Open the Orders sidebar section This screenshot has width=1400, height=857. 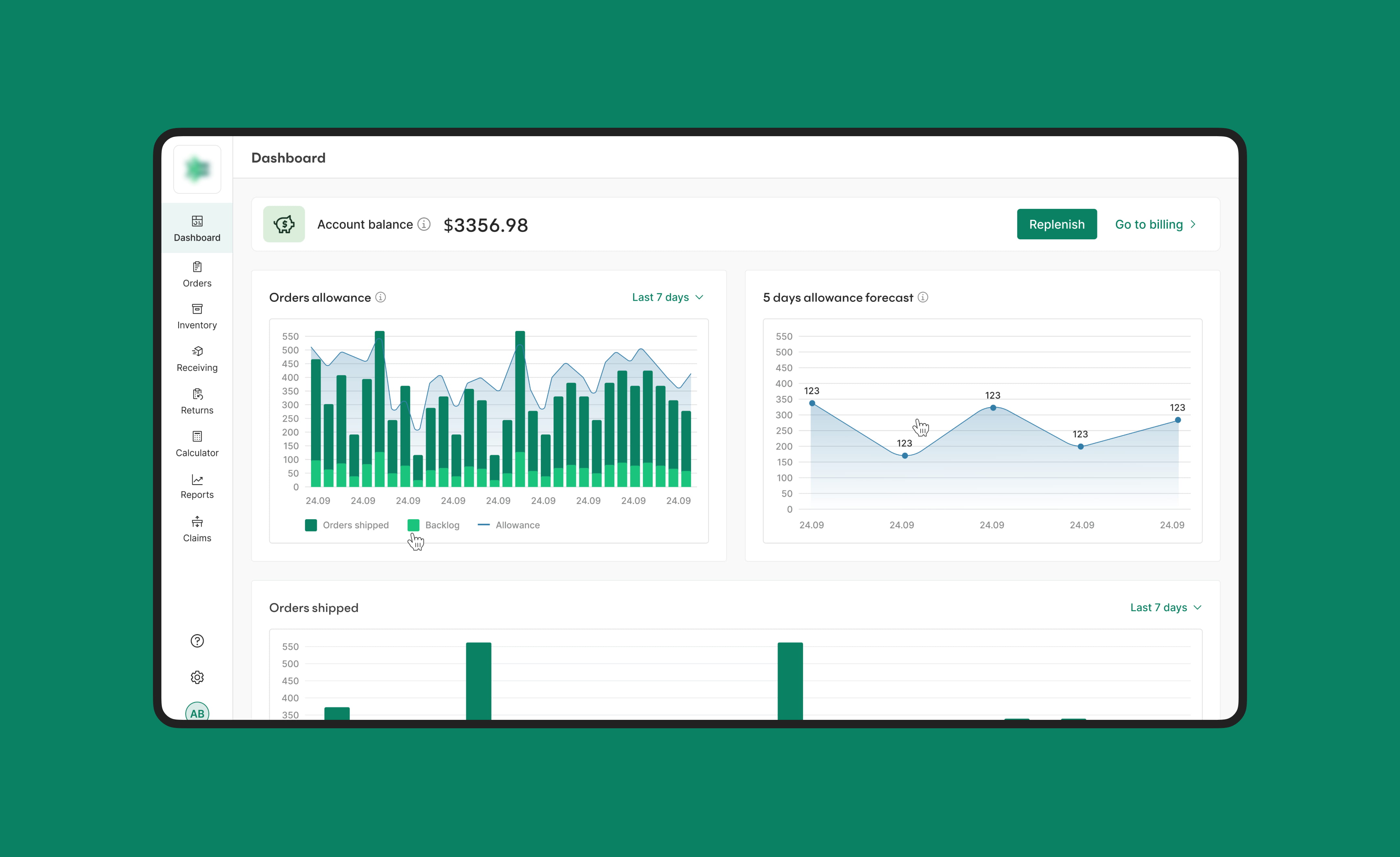(197, 275)
